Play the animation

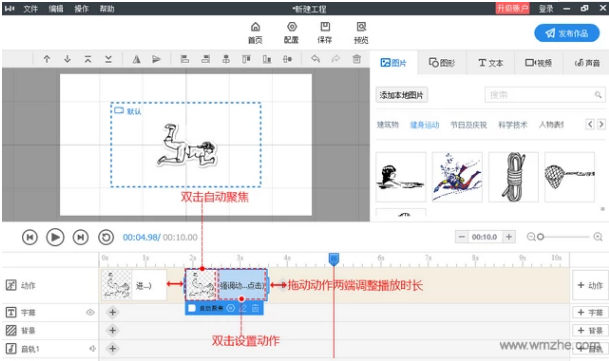pos(55,237)
